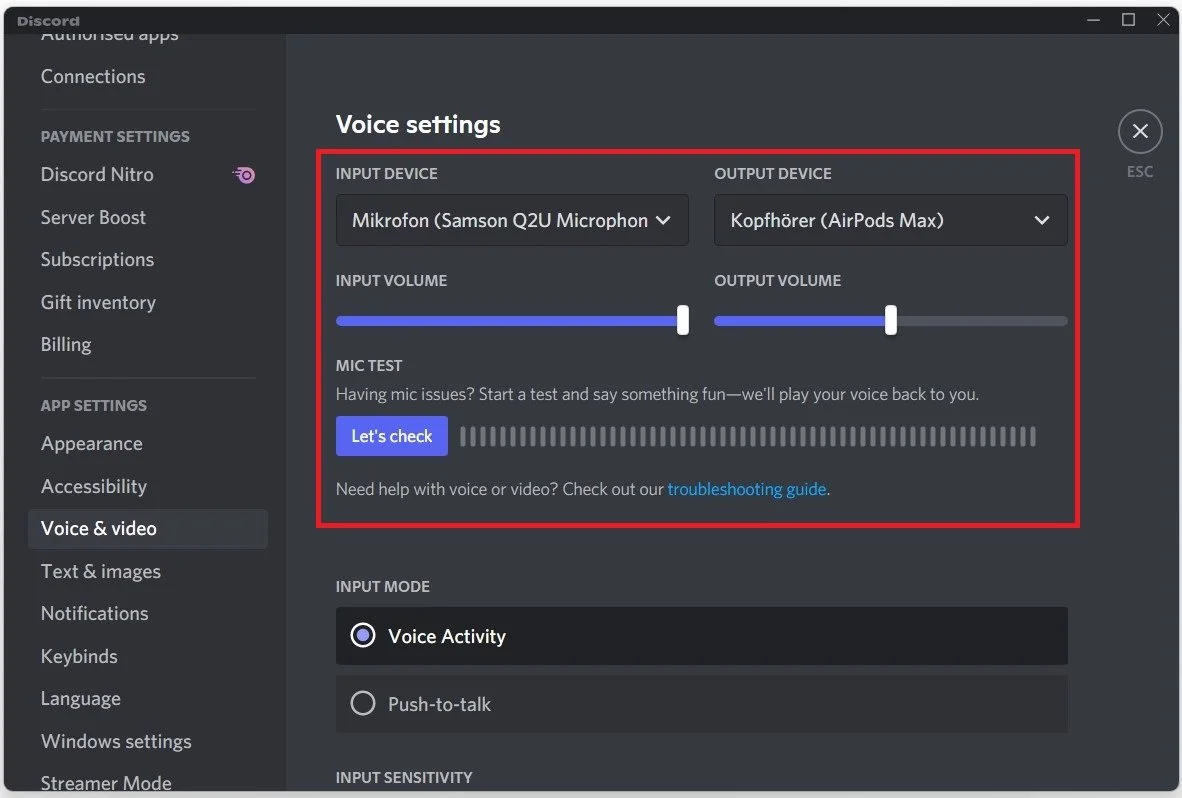Click the Input Volume slider handle
Image resolution: width=1182 pixels, height=798 pixels.
[683, 320]
